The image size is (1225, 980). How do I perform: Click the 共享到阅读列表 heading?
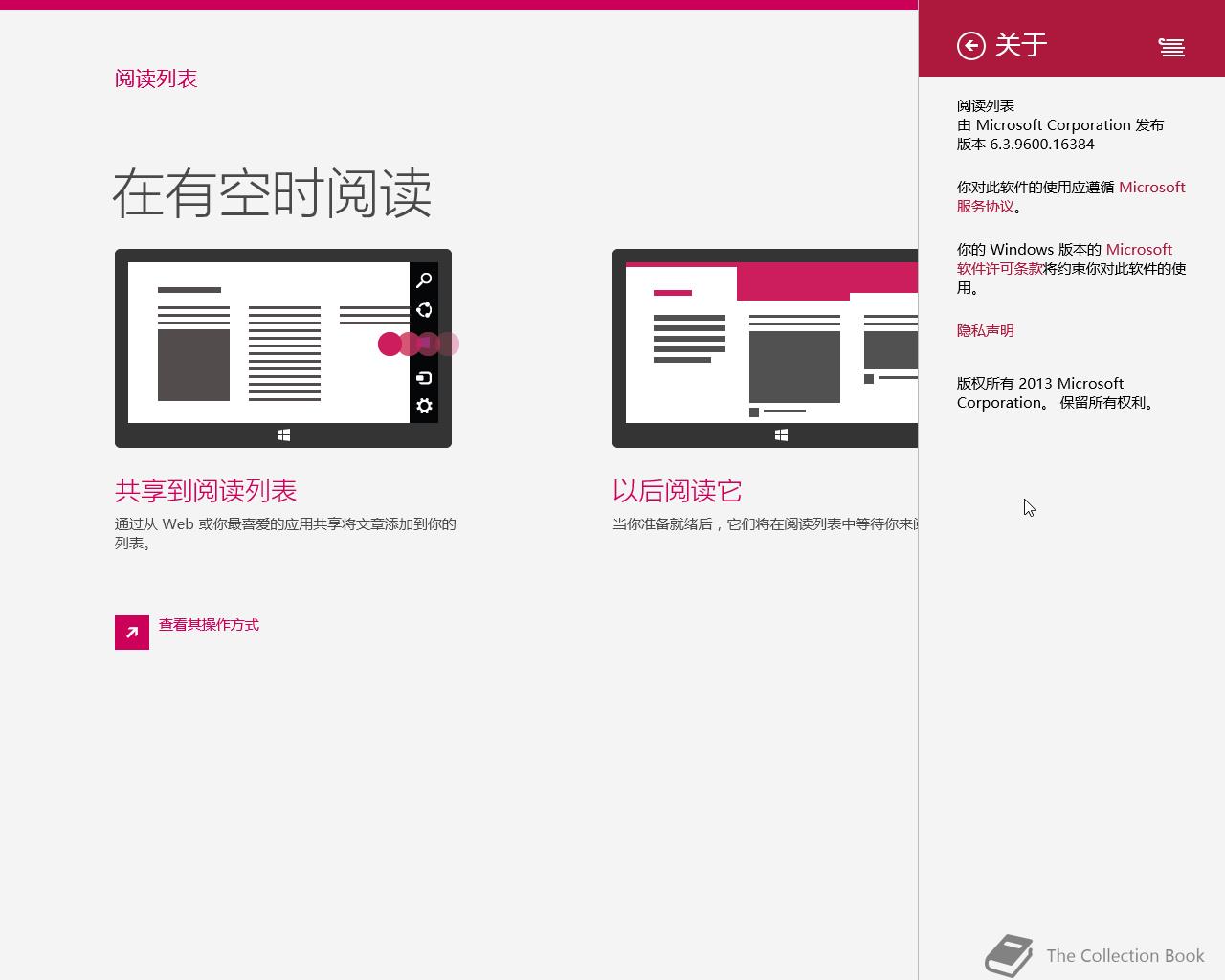click(206, 491)
